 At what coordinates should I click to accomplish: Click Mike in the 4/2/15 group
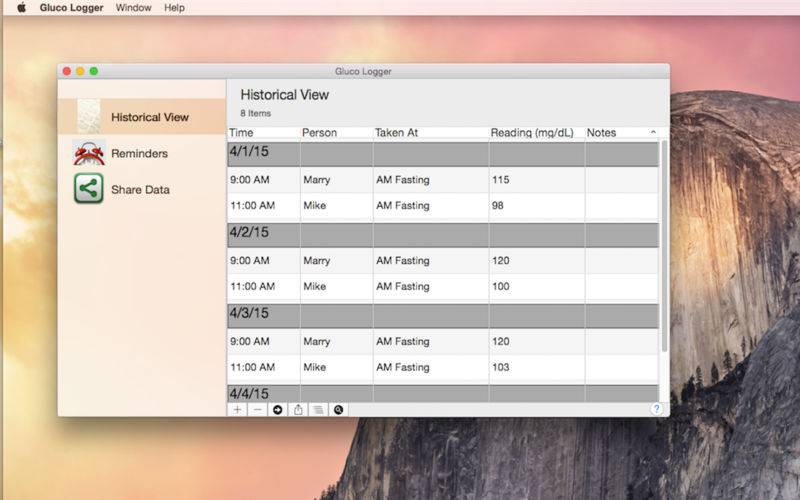coord(315,286)
